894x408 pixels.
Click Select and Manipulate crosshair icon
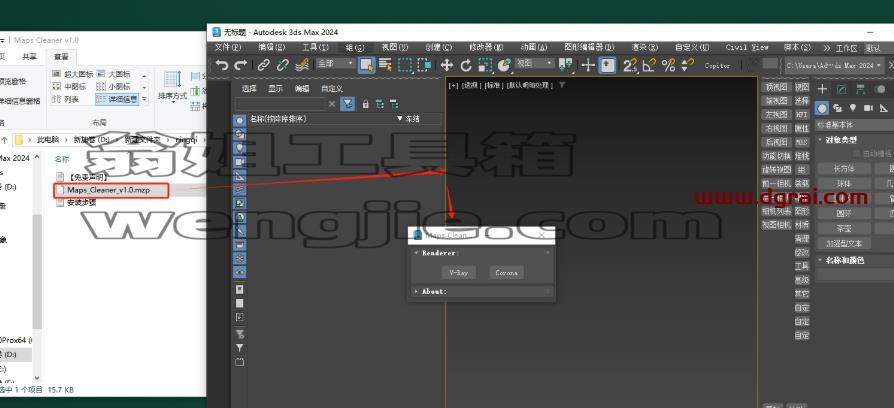click(x=588, y=65)
